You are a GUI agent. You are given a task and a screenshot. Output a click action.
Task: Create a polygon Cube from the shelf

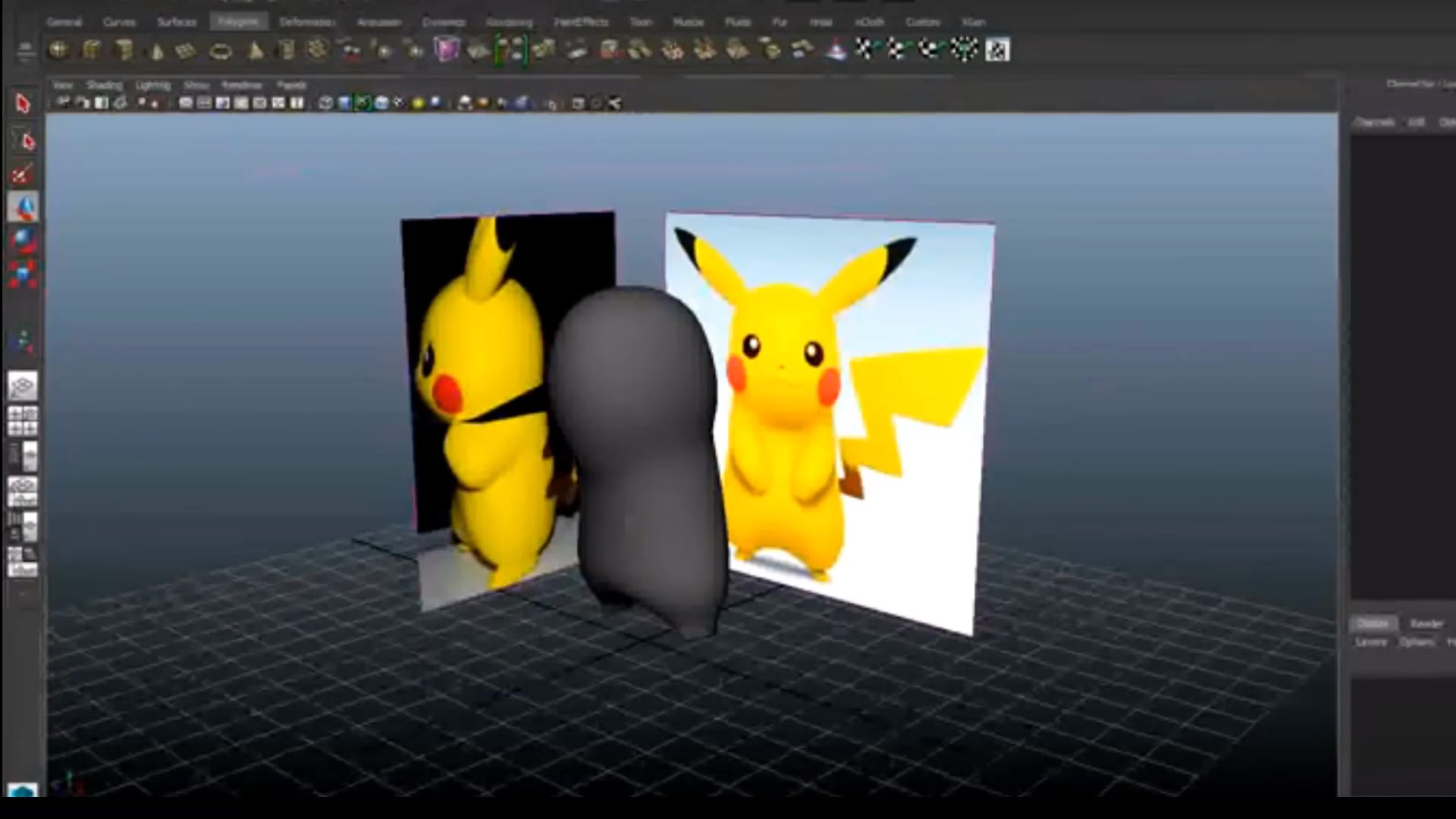(91, 51)
